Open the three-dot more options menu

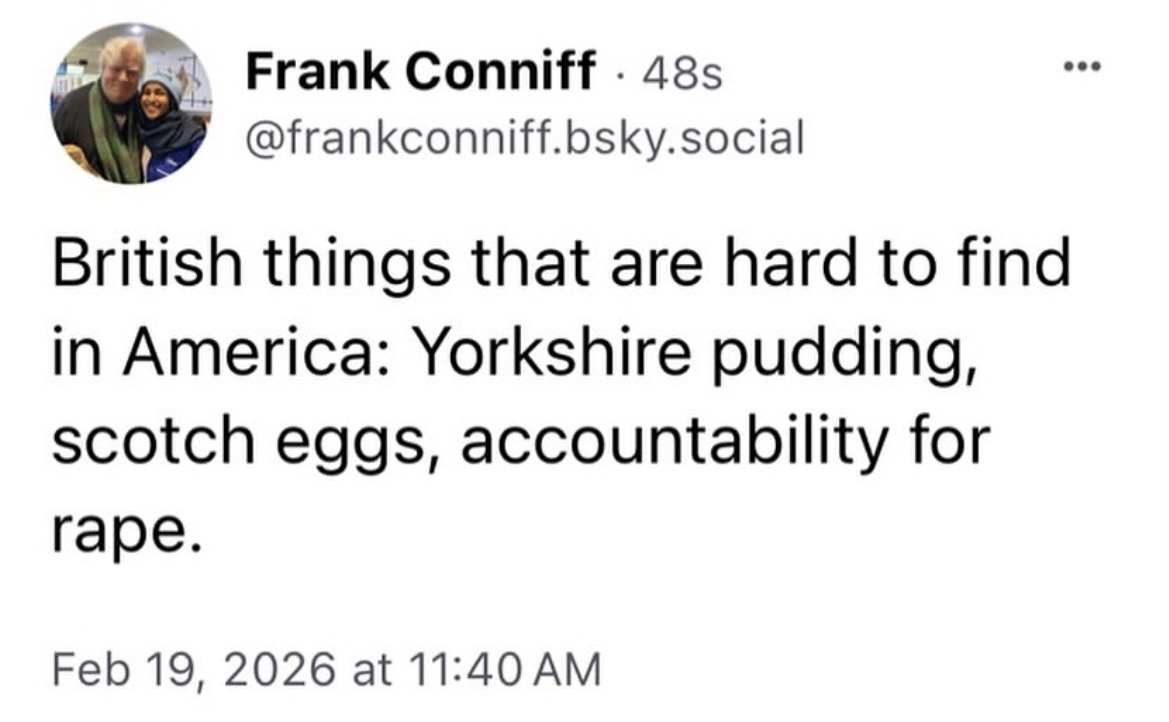click(x=1081, y=69)
